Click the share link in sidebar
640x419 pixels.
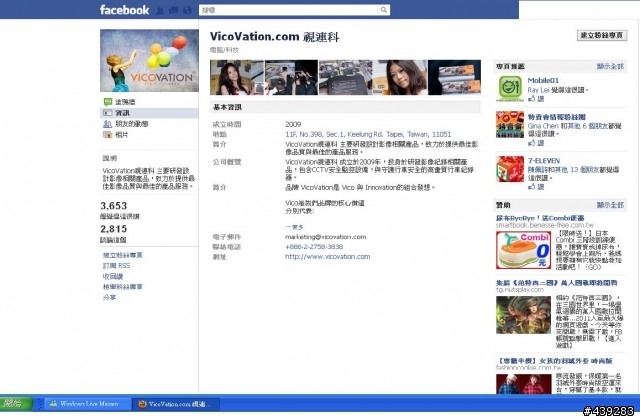109,297
